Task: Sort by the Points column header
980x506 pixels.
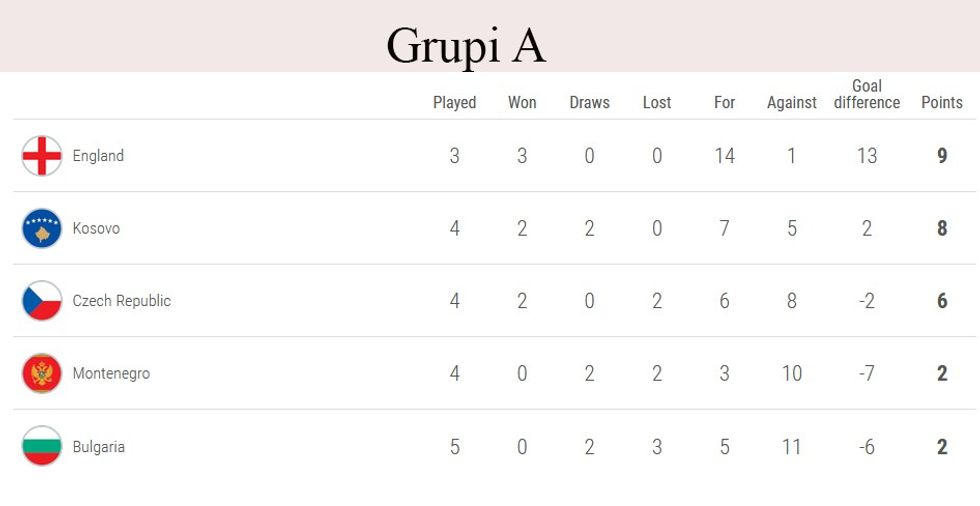Action: [942, 102]
